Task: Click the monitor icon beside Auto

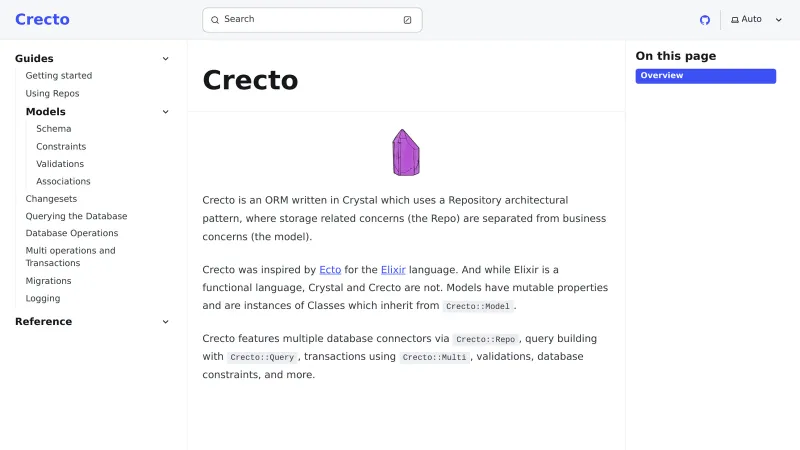Action: coord(735,20)
